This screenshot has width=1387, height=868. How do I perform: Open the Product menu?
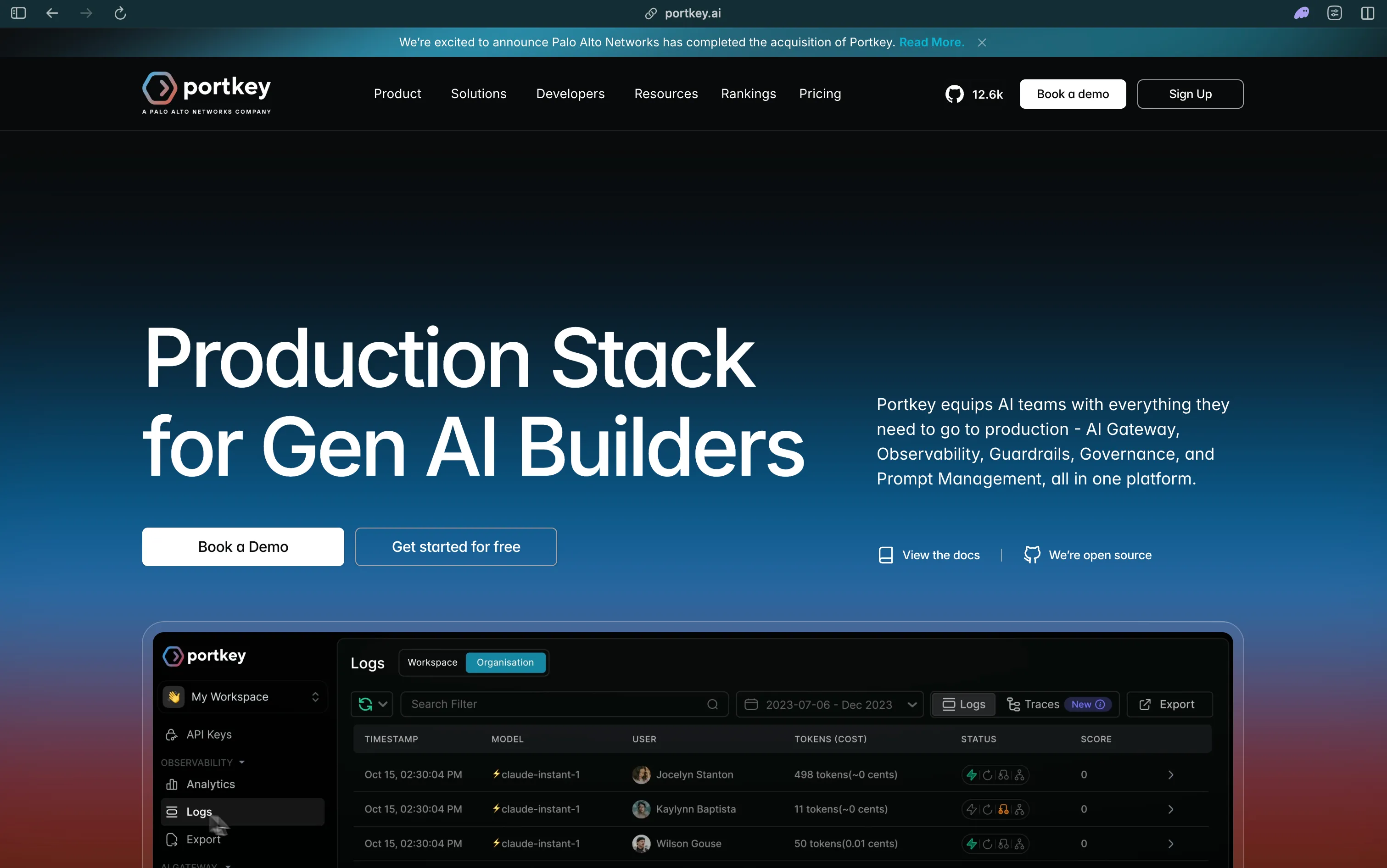[397, 94]
